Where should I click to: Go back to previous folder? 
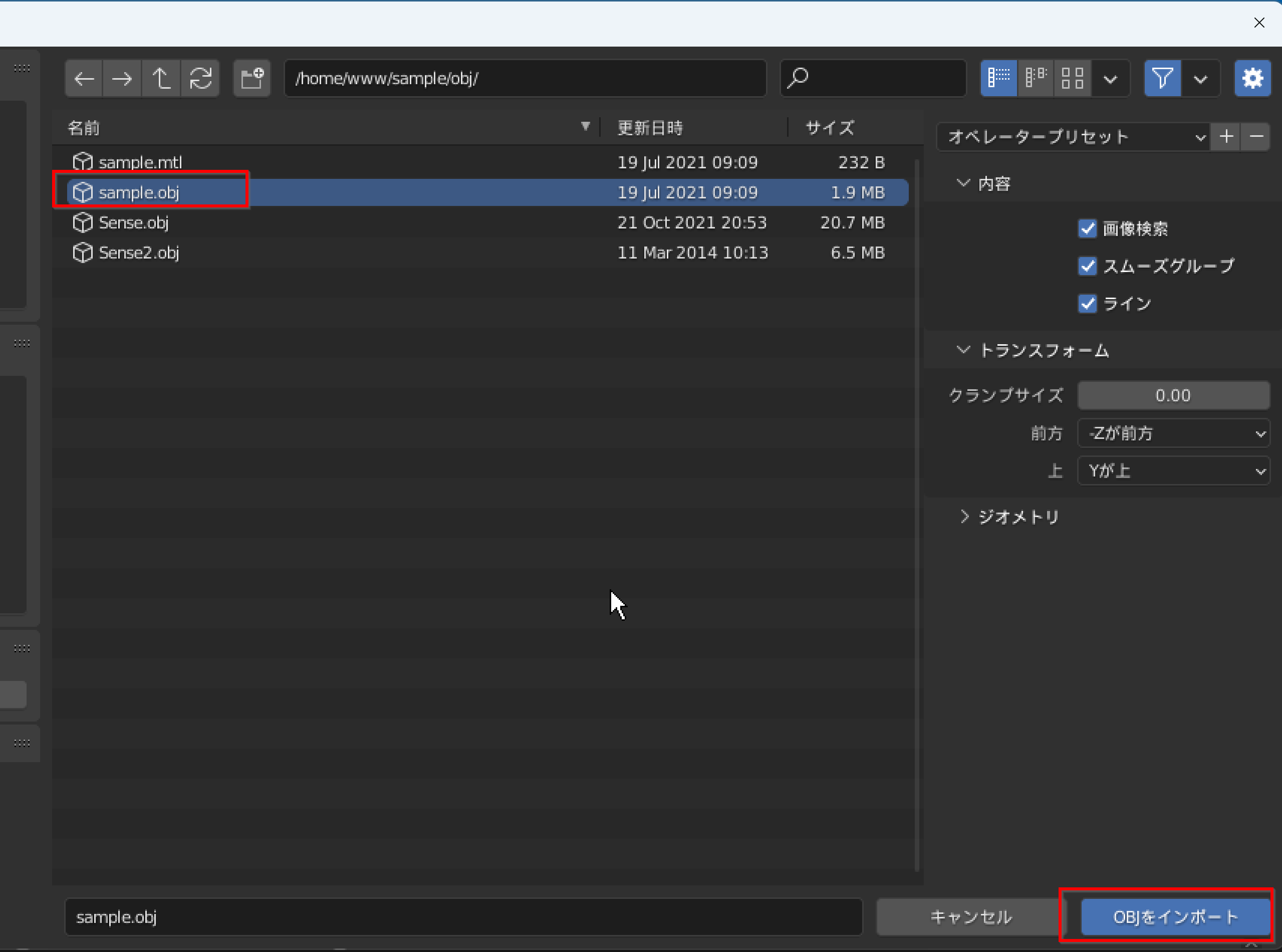click(x=84, y=78)
